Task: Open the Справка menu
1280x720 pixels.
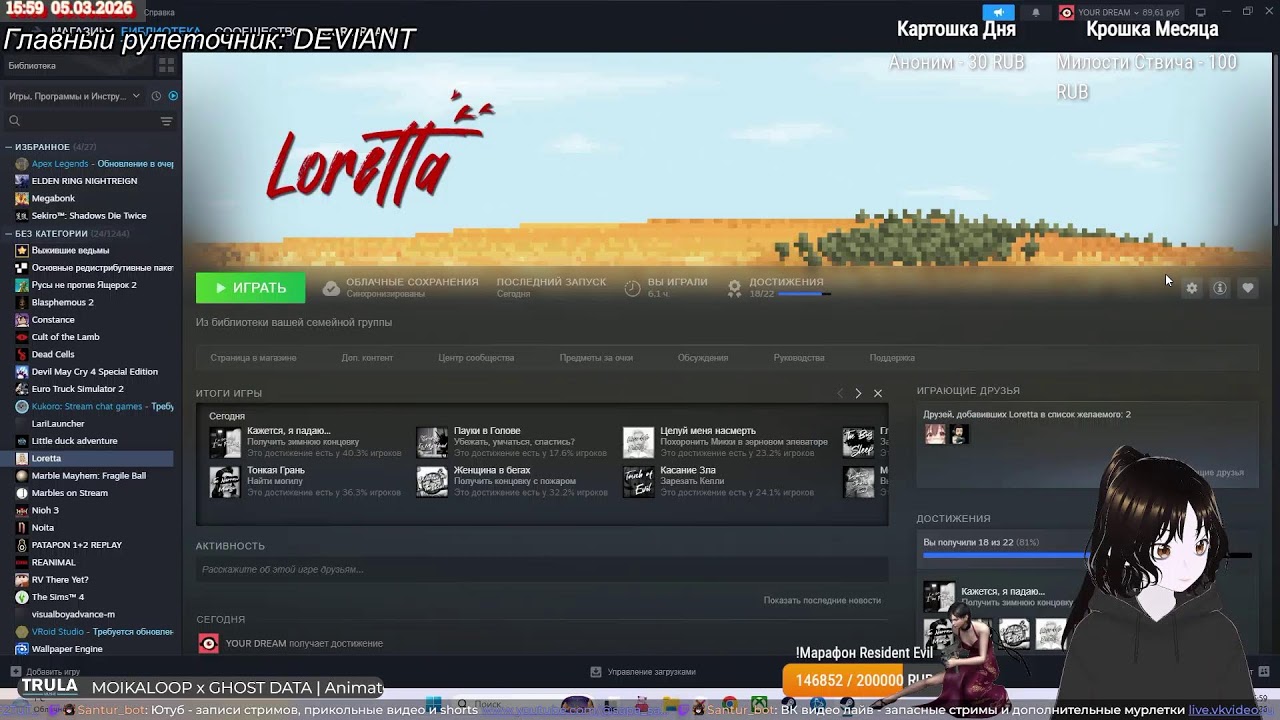Action: (x=159, y=12)
